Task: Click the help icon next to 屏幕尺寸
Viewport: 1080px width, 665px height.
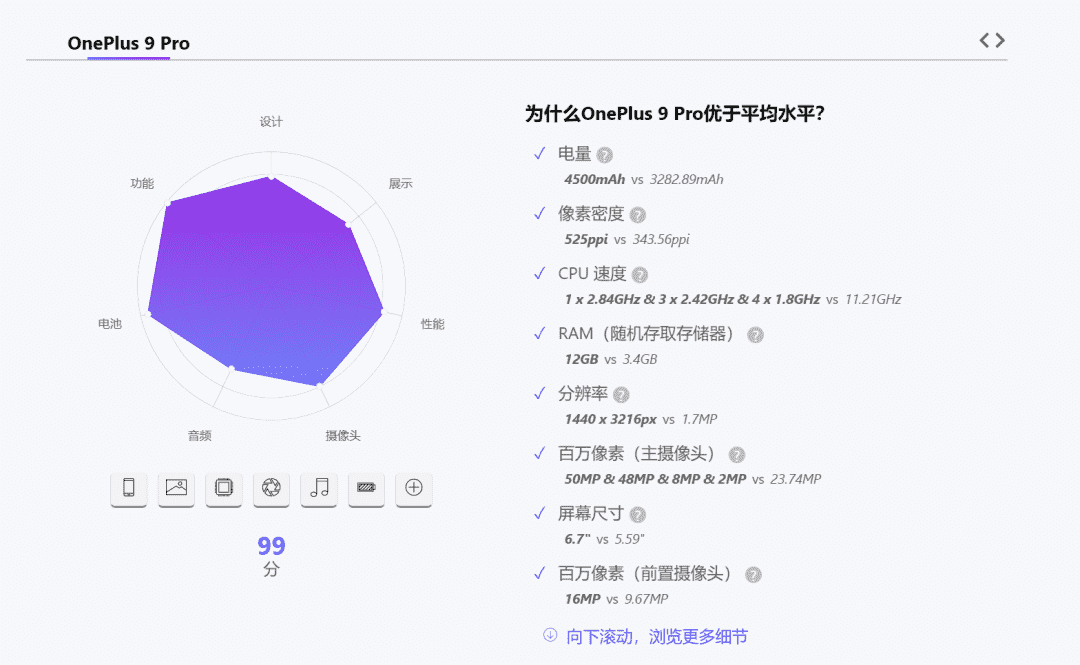Action: [x=637, y=515]
